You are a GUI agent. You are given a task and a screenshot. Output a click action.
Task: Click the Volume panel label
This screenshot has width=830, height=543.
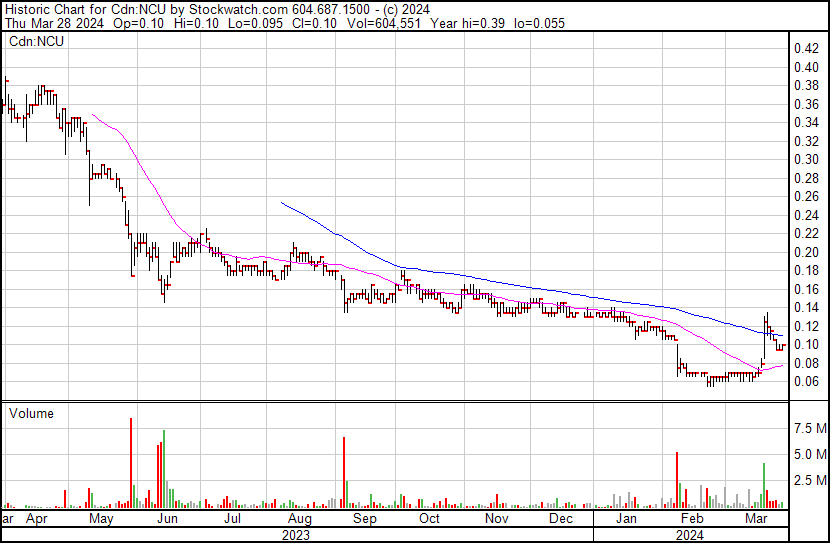pyautogui.click(x=31, y=413)
